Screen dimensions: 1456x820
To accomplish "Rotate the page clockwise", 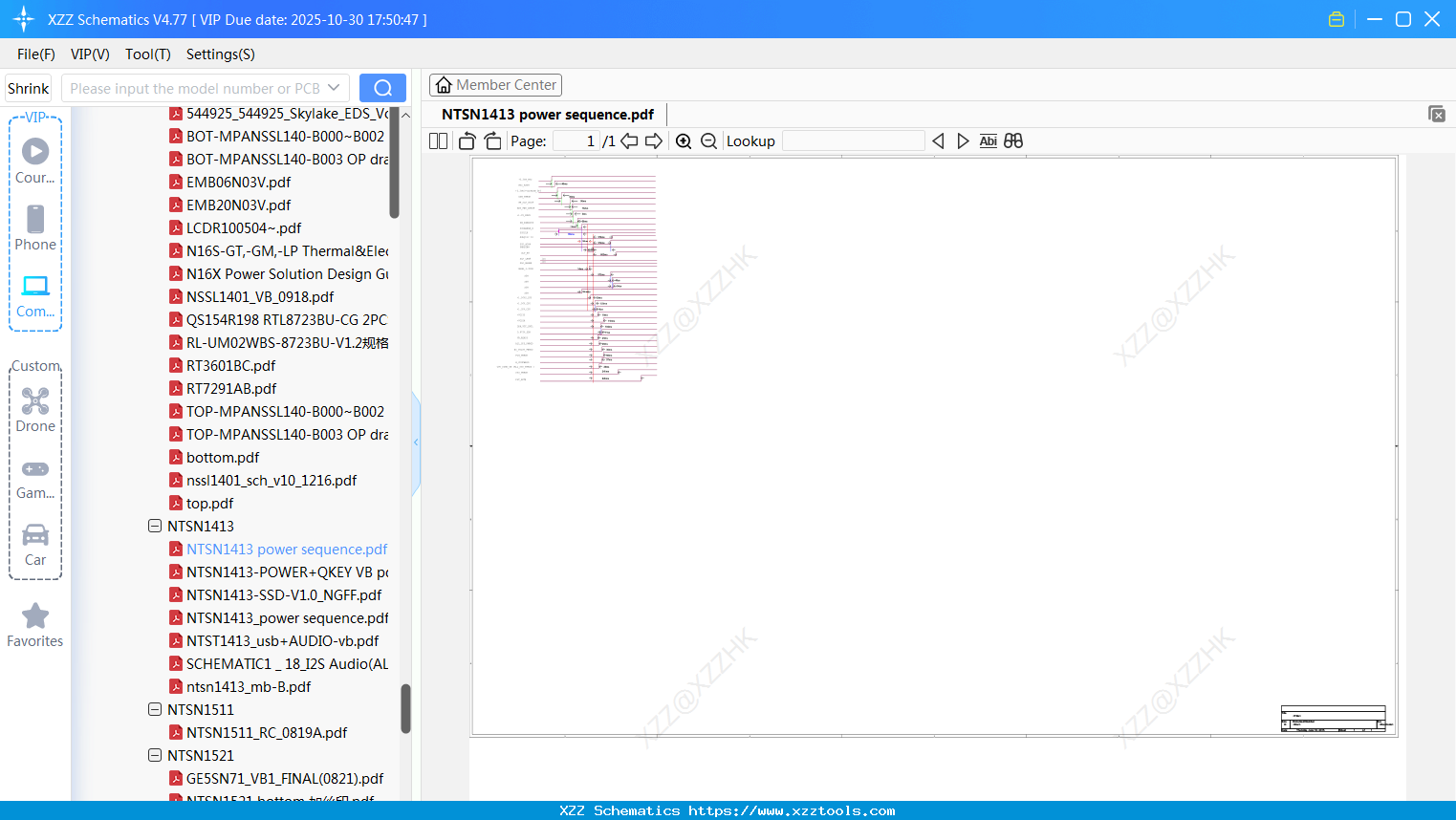I will click(492, 141).
